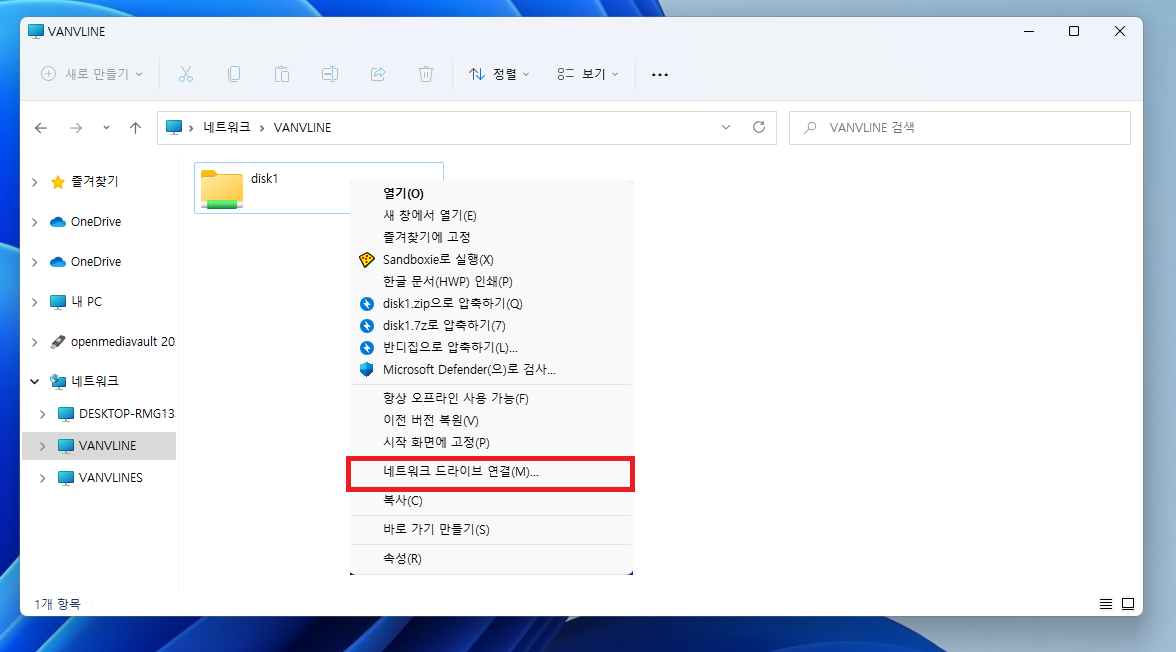The height and width of the screenshot is (652, 1176).
Task: Collapse the 네트워크 tree node
Action: click(34, 381)
